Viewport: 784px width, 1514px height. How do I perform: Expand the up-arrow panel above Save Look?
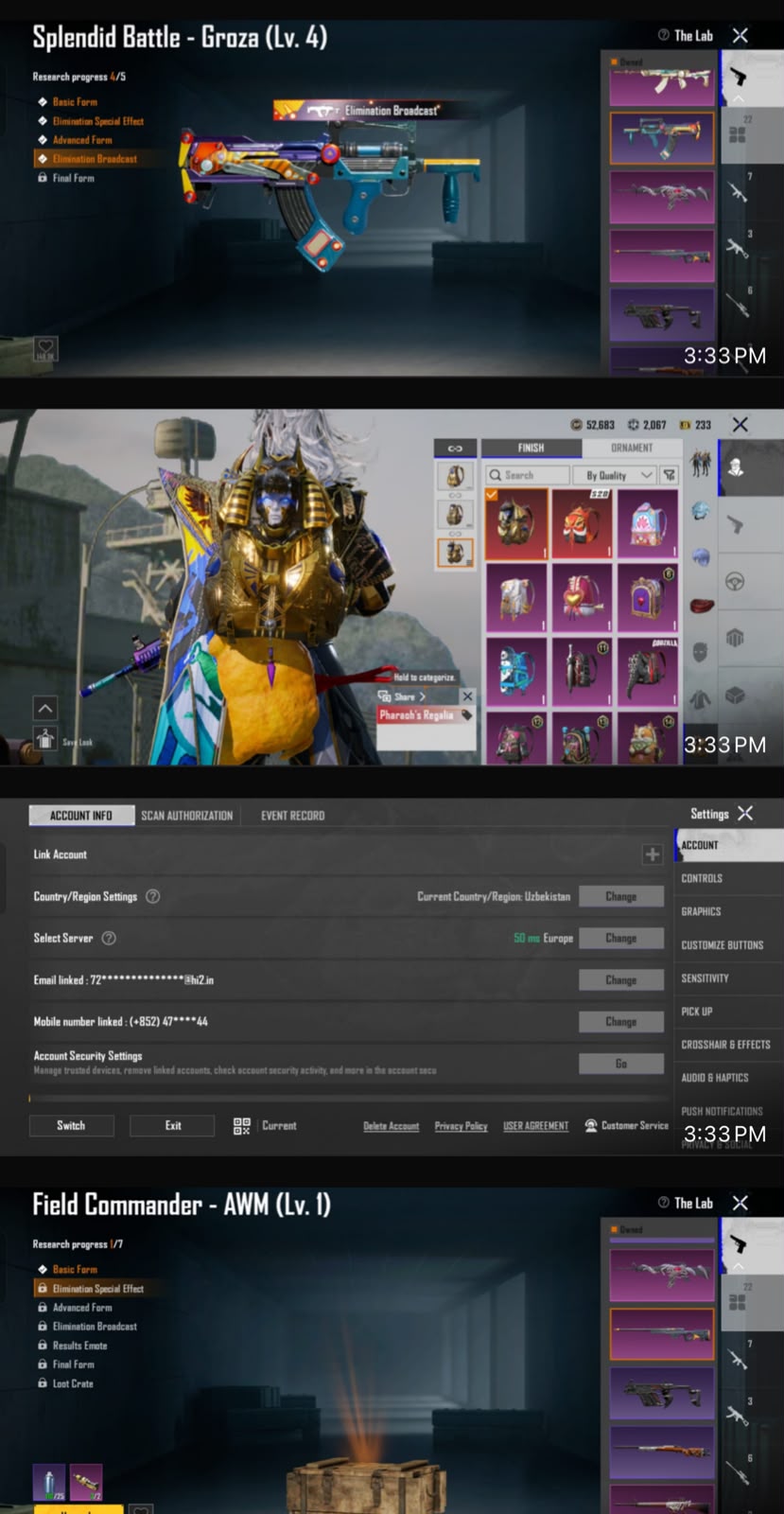[45, 708]
